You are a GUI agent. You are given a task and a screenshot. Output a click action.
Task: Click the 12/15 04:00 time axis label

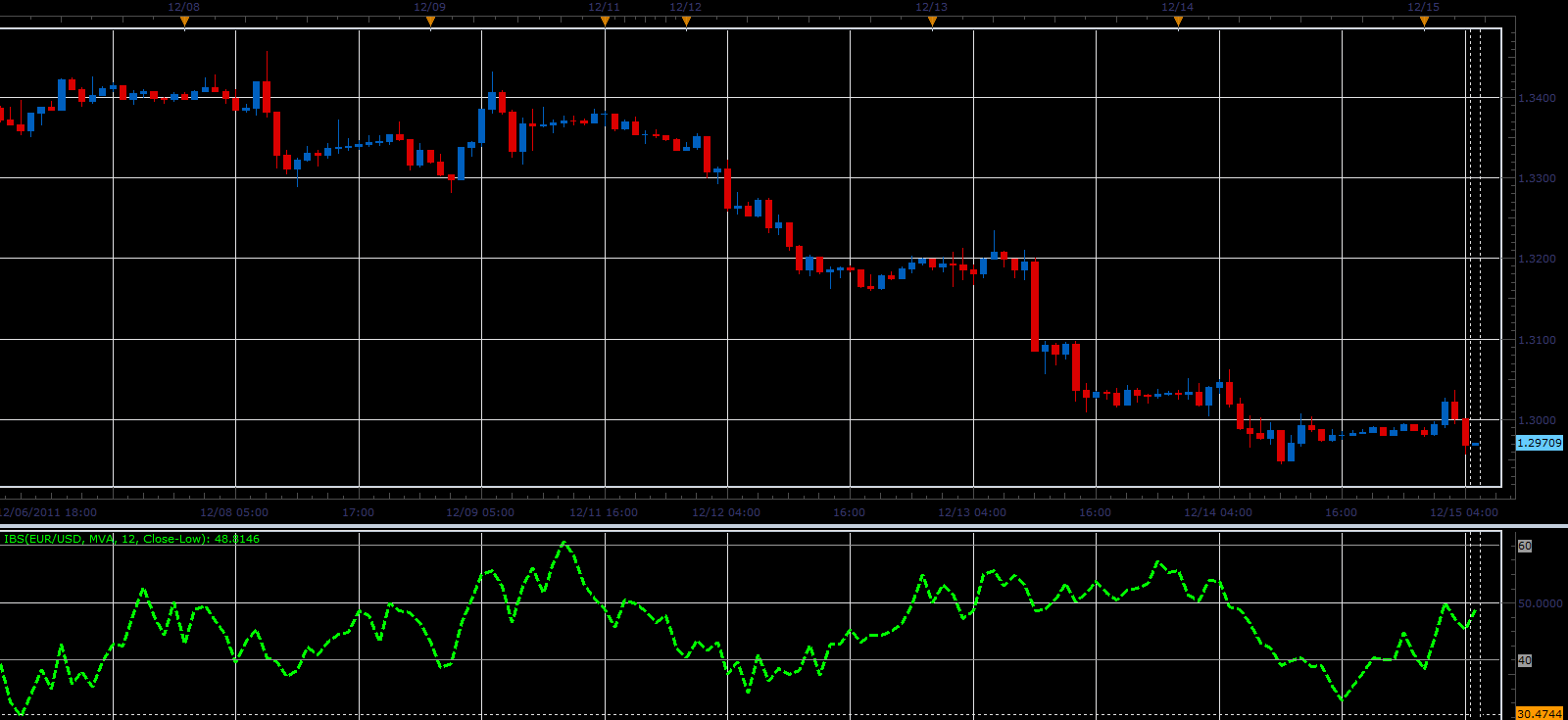tap(1464, 512)
